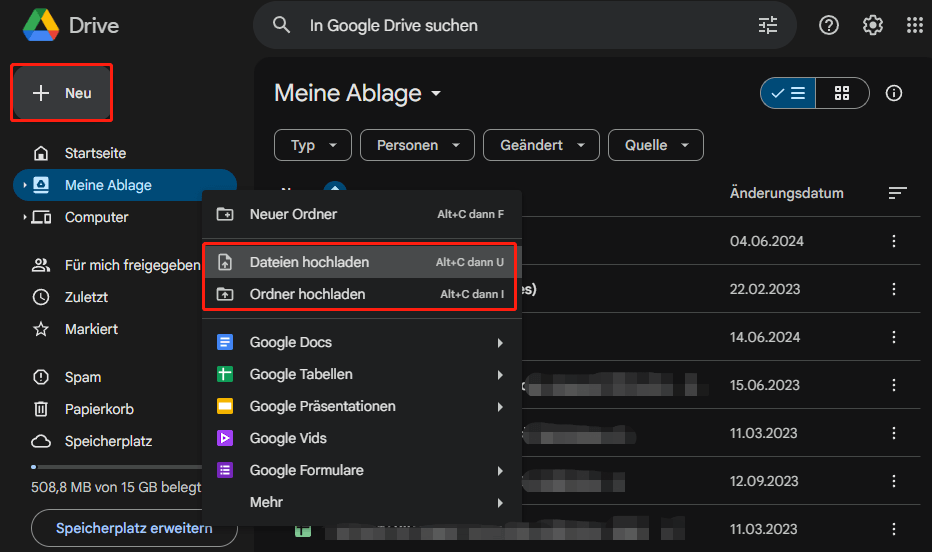This screenshot has height=552, width=932.
Task: Switch to list layout view
Action: point(788,93)
